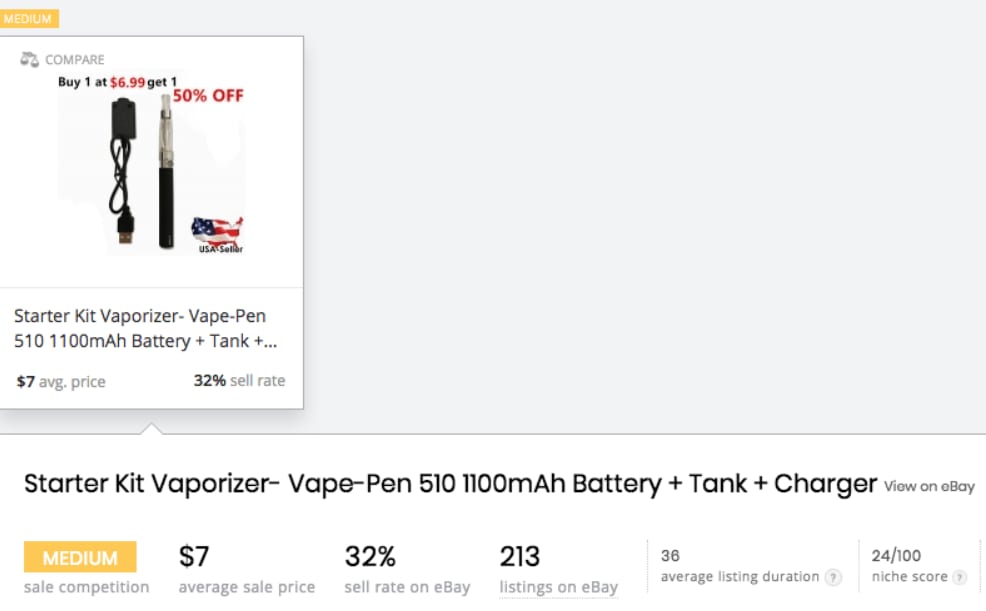Click the 50% OFF promo text

[208, 96]
